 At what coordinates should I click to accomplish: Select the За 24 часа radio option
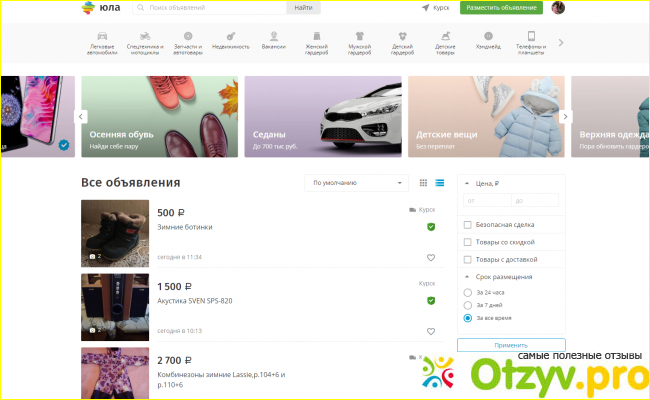[x=467, y=292]
